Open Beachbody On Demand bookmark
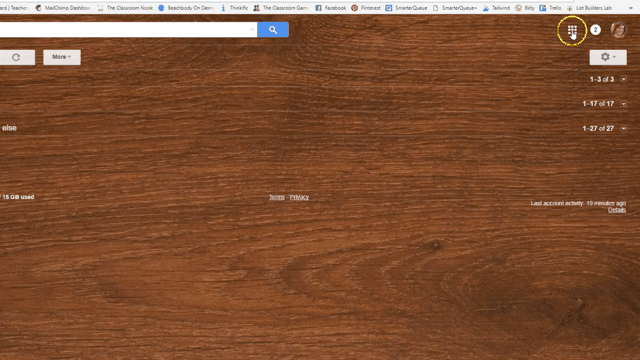 (x=186, y=8)
